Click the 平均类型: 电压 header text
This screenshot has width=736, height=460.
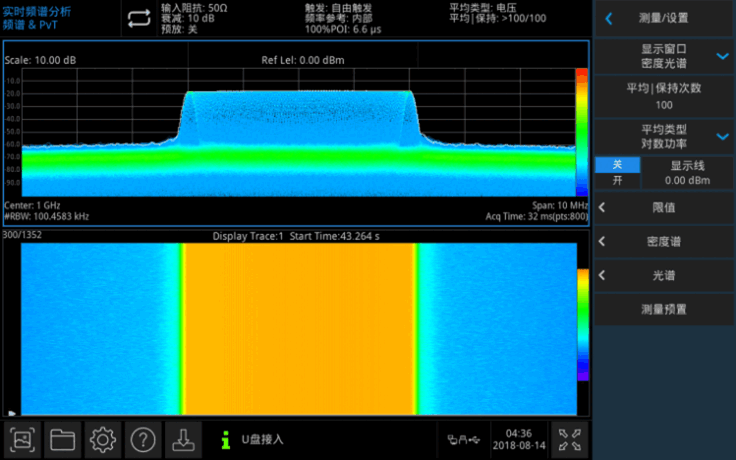[x=483, y=8]
